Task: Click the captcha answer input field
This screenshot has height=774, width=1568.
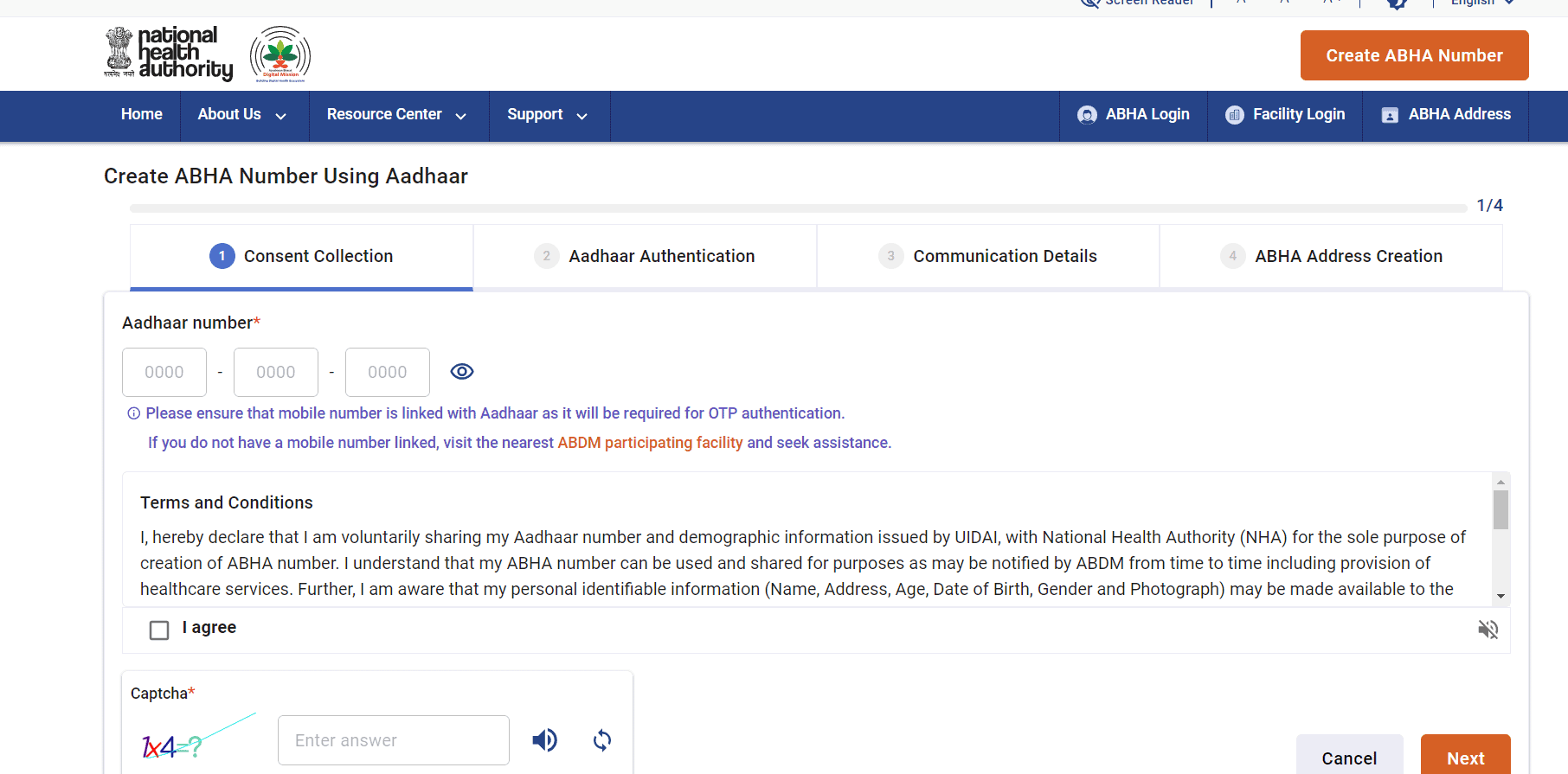Action: [394, 740]
